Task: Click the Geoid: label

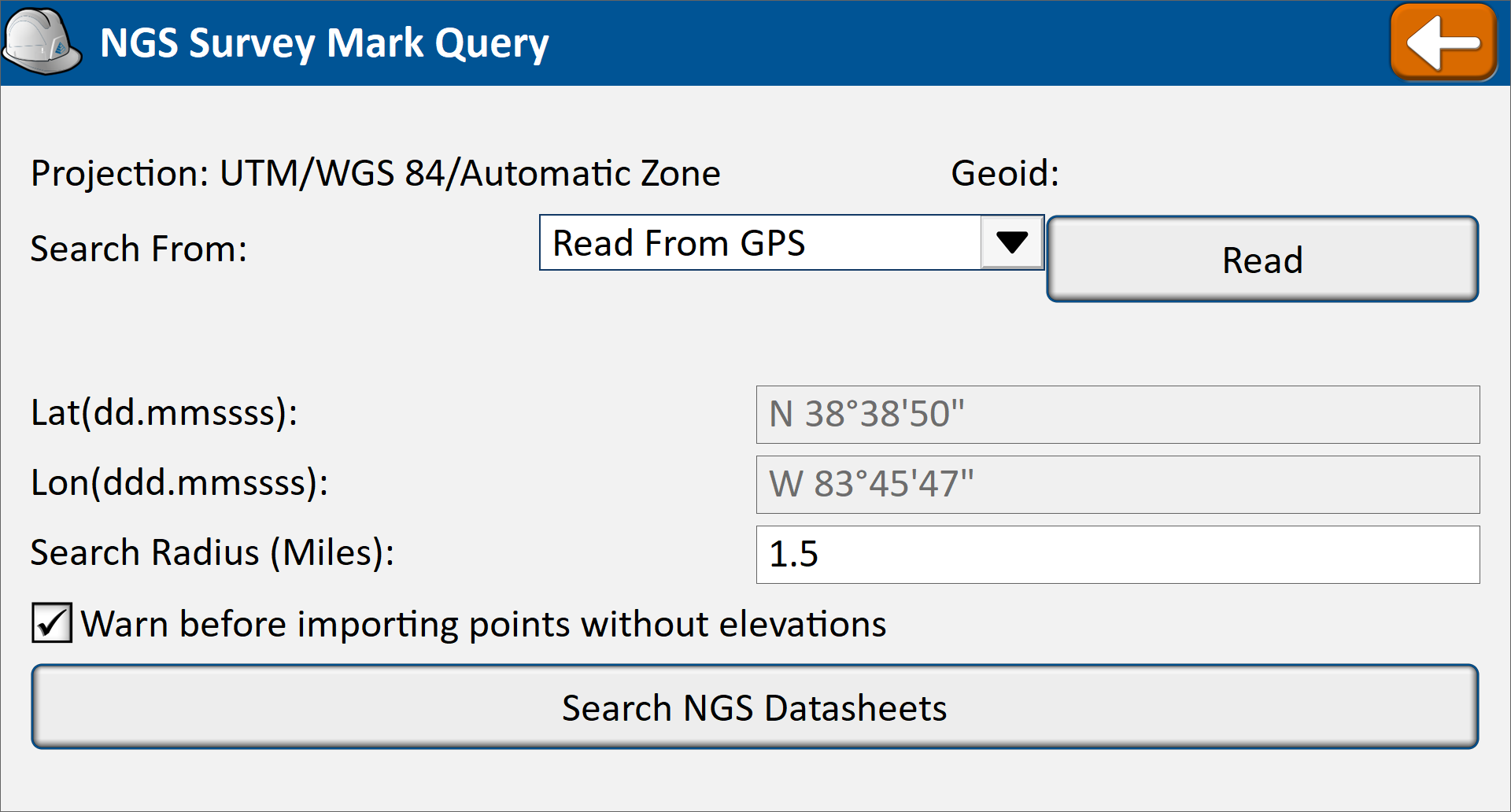Action: 1005,173
